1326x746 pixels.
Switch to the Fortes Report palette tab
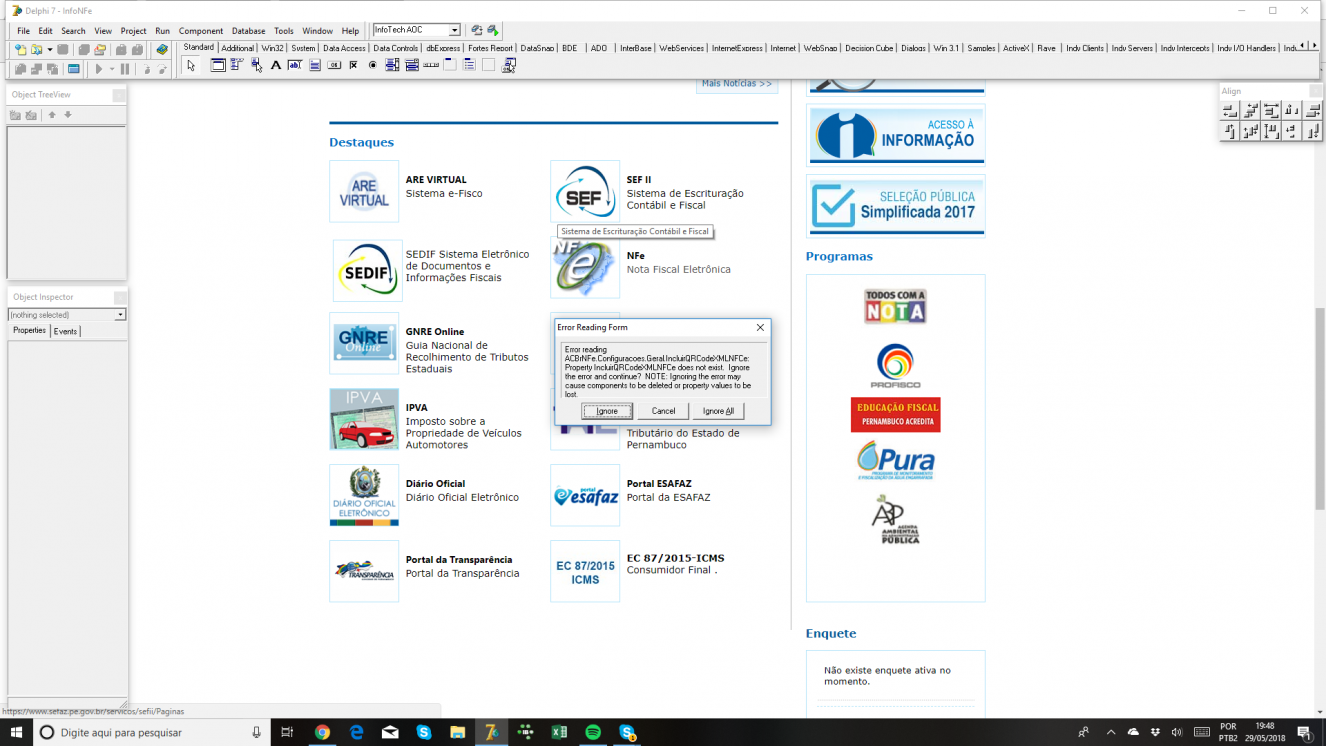[x=490, y=48]
